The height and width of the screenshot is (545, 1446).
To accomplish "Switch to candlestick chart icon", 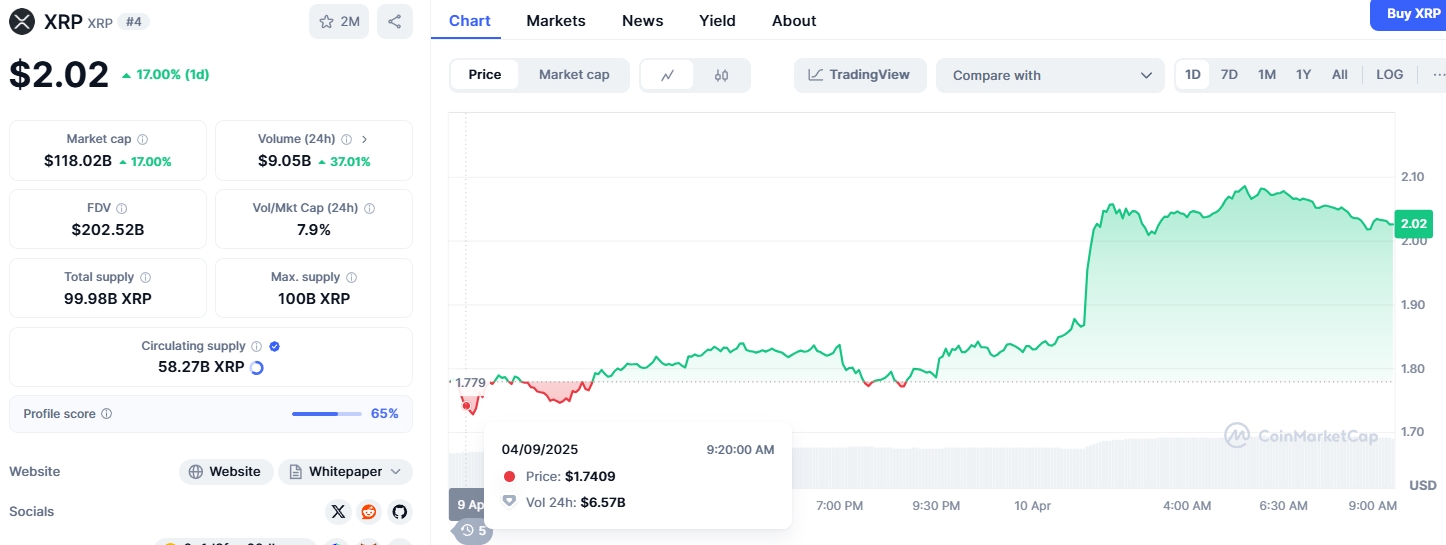I will click(721, 75).
